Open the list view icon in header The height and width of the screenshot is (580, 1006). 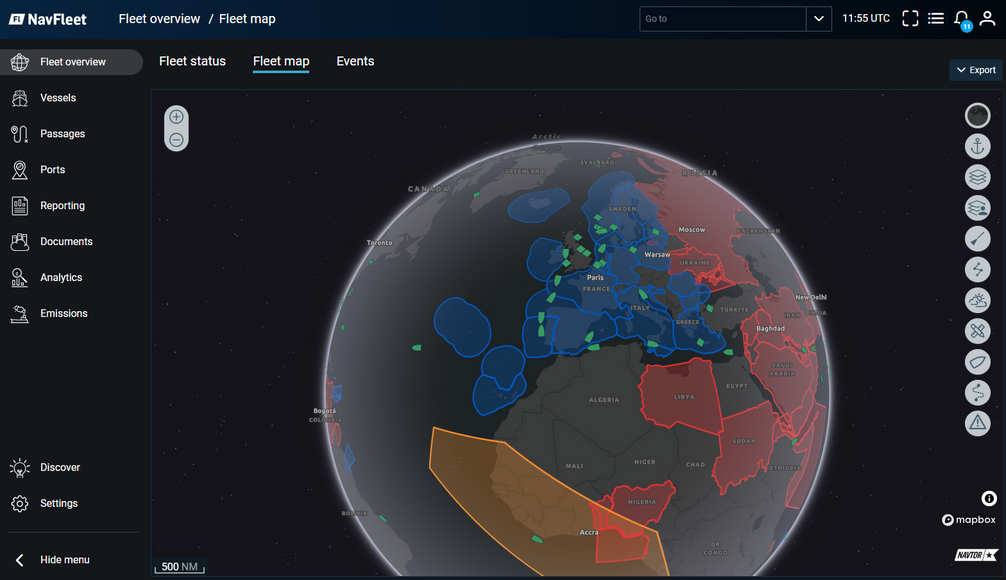coord(935,19)
